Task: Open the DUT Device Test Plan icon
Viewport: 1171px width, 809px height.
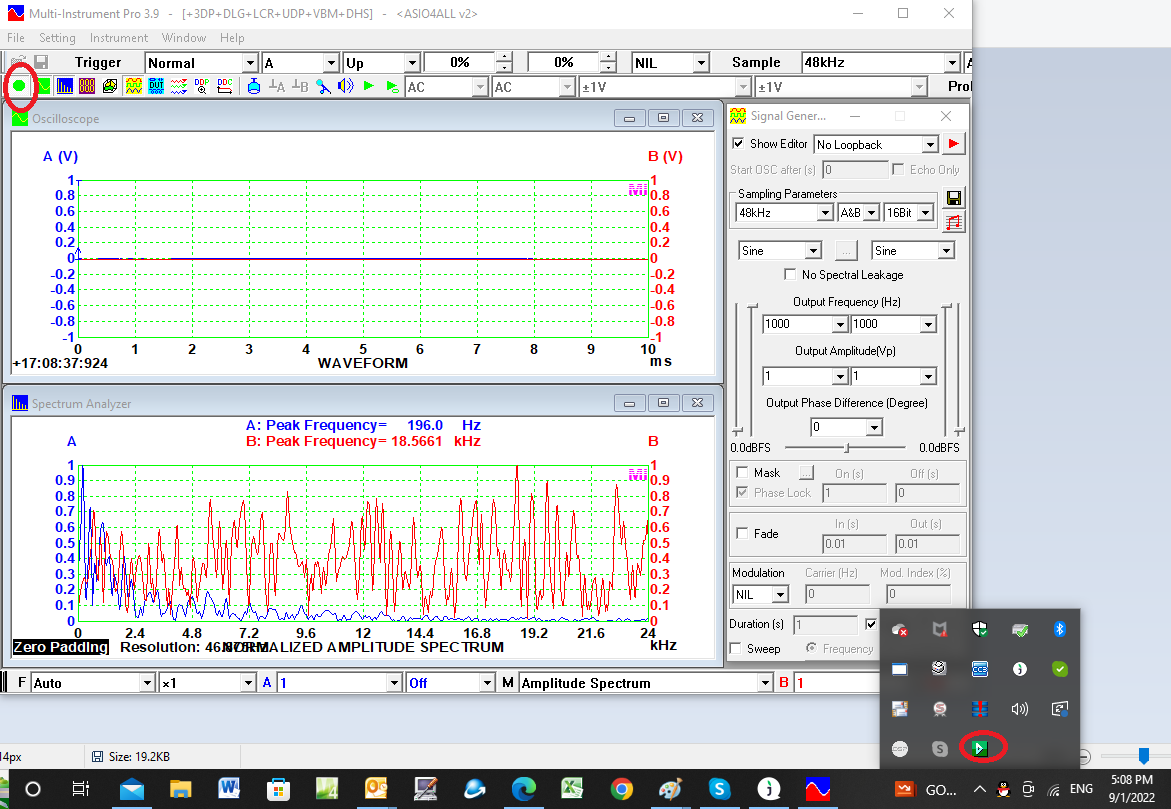Action: coord(156,86)
